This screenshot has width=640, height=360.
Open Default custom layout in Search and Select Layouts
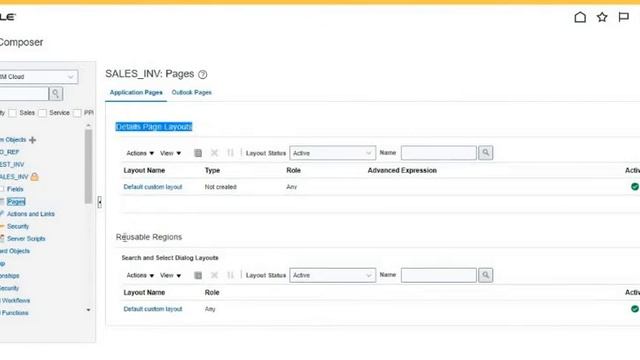[153, 309]
